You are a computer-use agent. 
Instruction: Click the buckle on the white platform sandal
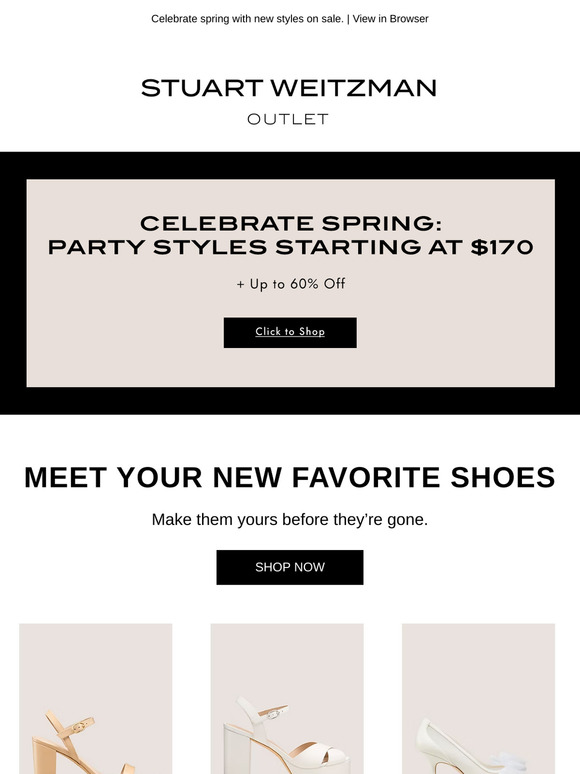tap(271, 713)
